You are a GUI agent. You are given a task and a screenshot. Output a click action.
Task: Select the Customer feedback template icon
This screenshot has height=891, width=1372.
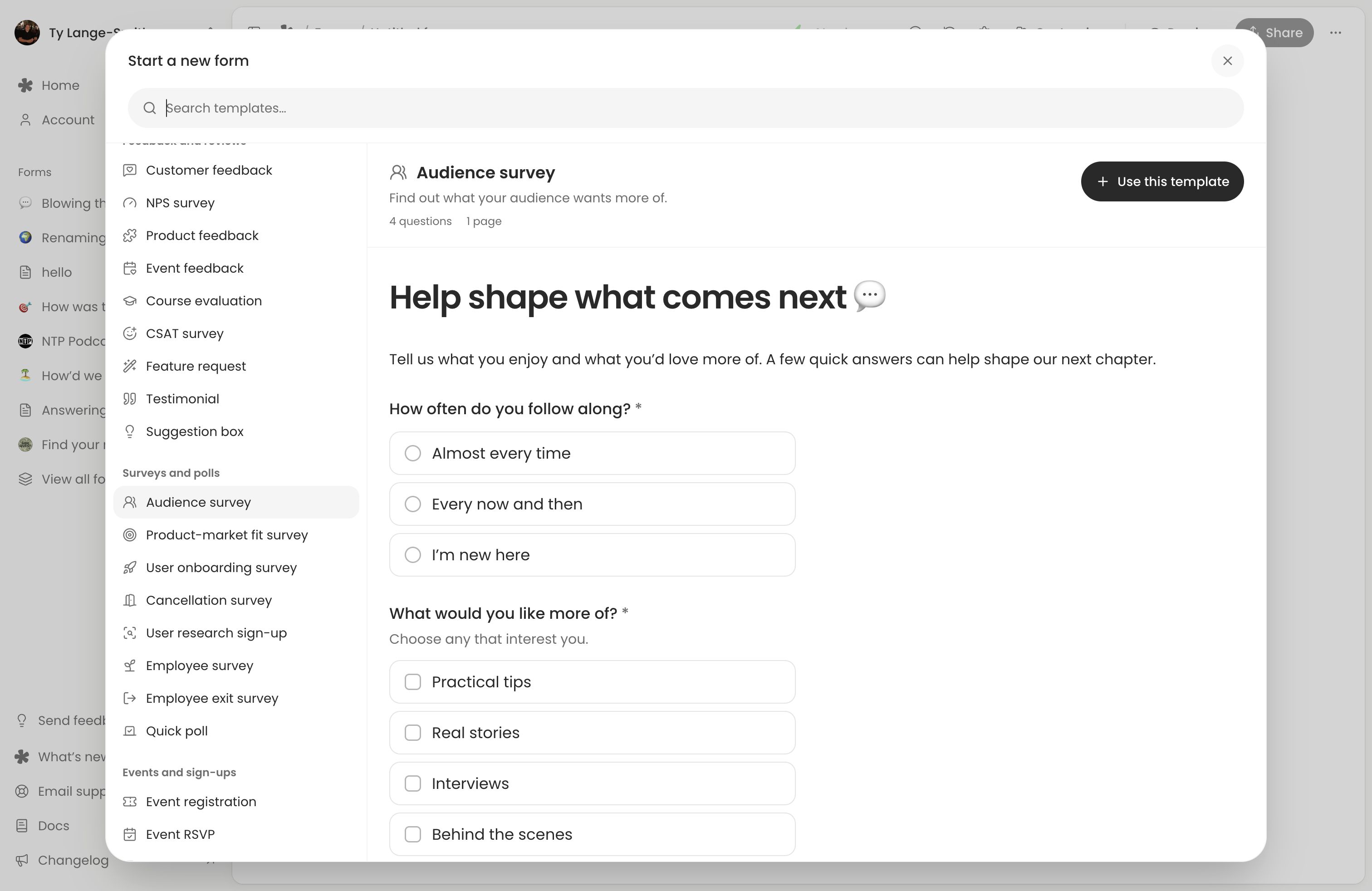(130, 171)
